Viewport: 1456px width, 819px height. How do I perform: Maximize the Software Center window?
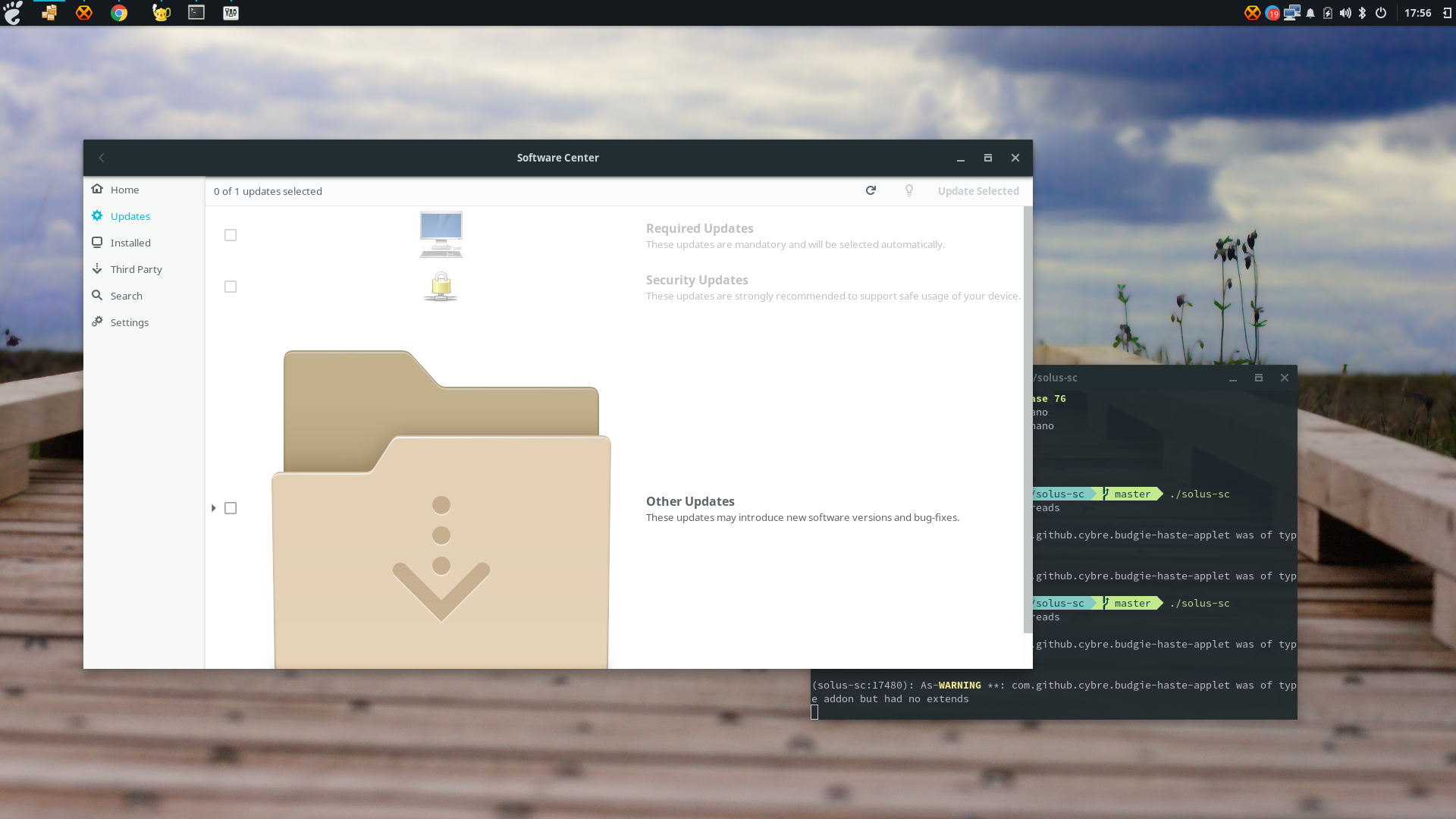(988, 158)
